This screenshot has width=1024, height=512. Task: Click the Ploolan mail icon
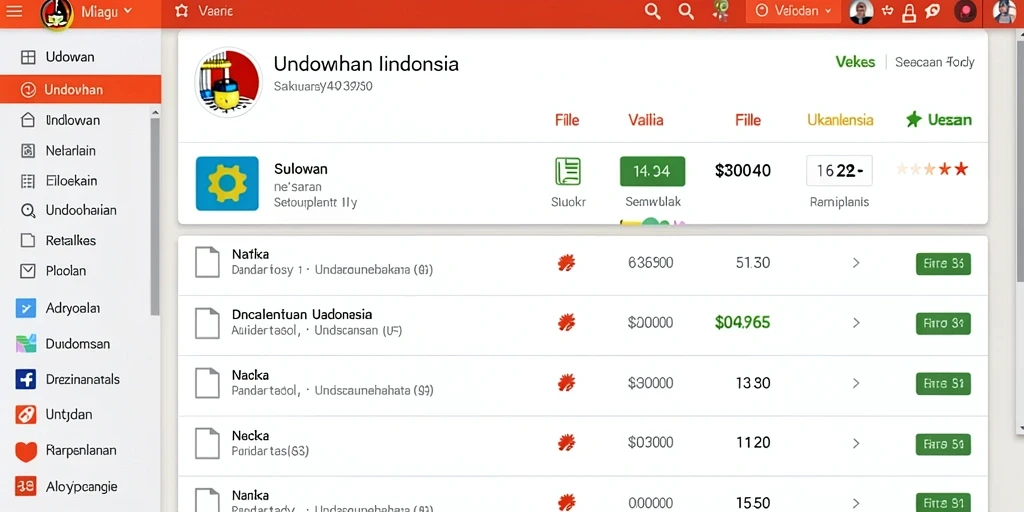click(27, 270)
